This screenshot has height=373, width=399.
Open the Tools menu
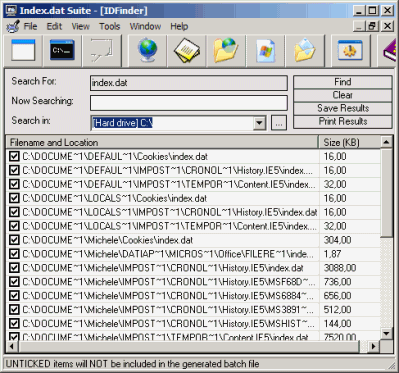(110, 26)
